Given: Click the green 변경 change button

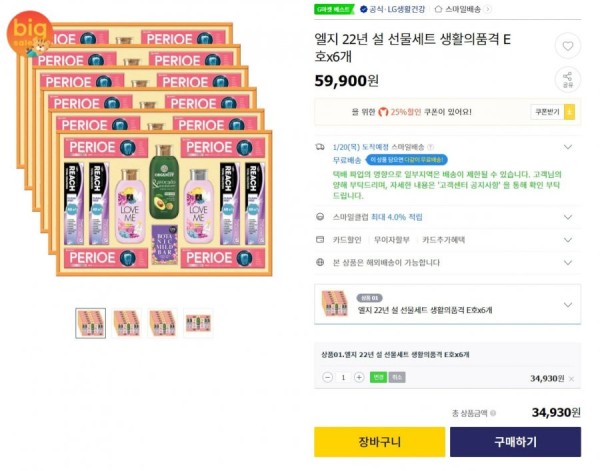Looking at the screenshot, I should point(378,378).
